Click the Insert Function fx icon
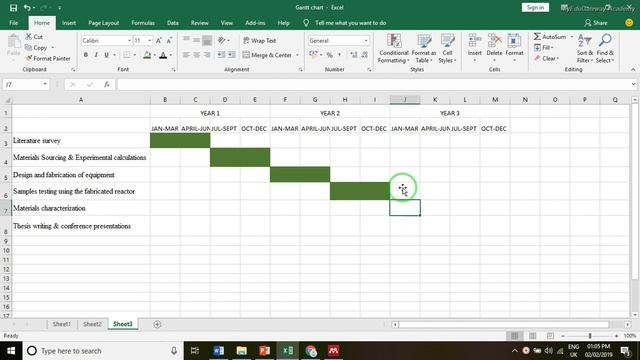Screen dimensions: 640x360 107,84
